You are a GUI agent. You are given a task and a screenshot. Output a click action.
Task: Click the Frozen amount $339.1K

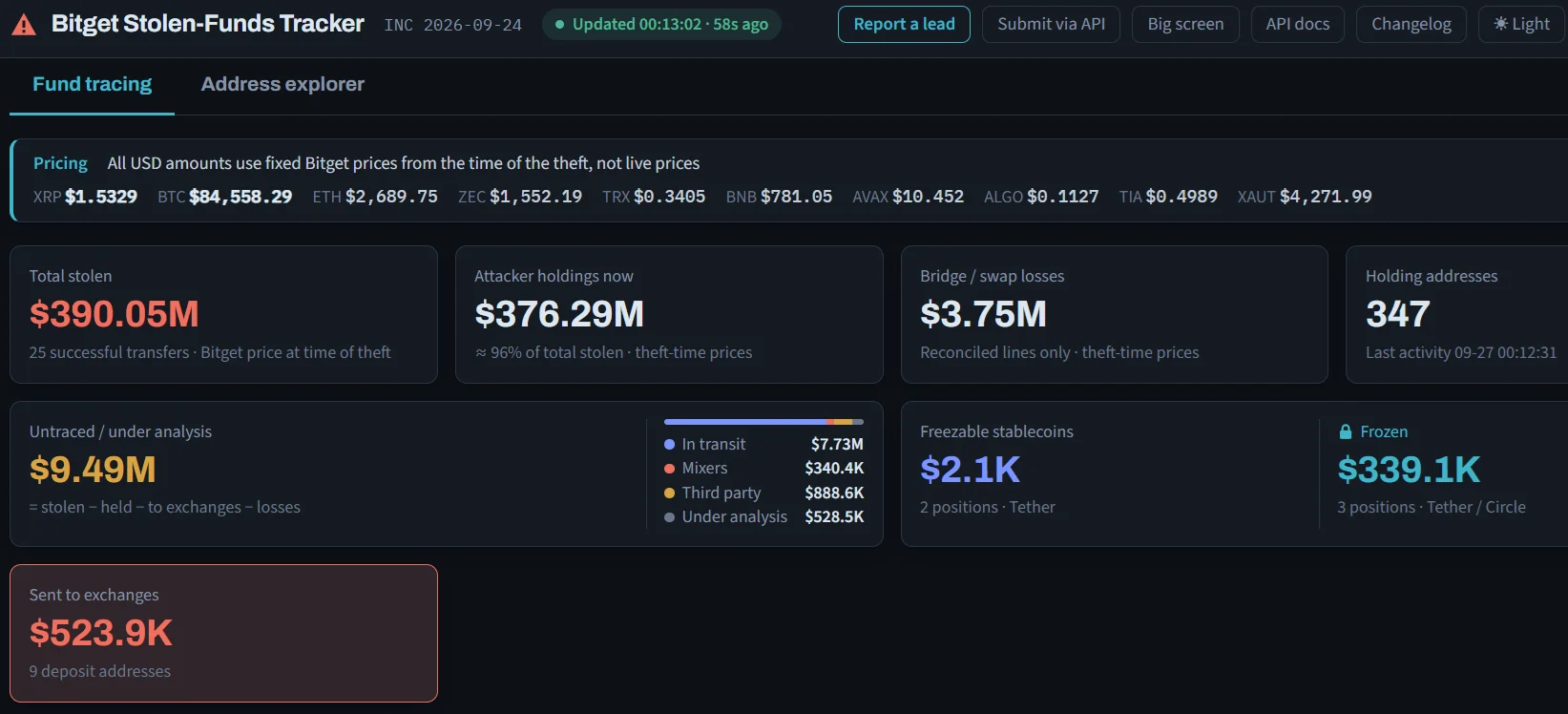pyautogui.click(x=1409, y=470)
